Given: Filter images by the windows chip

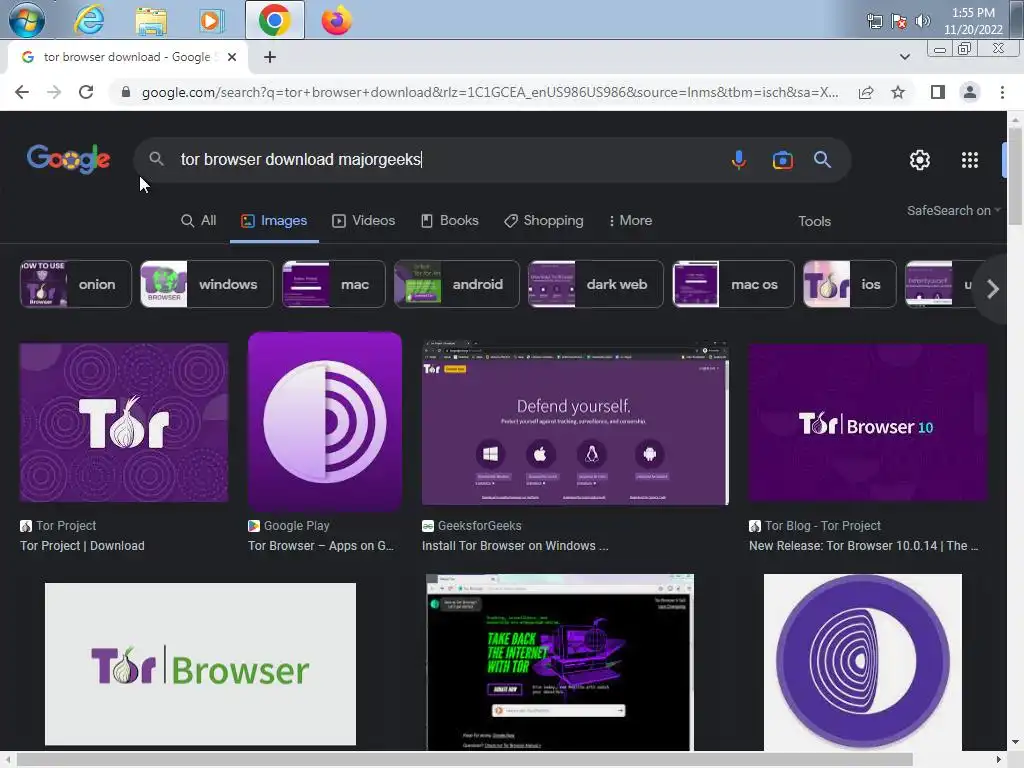Looking at the screenshot, I should 206,284.
